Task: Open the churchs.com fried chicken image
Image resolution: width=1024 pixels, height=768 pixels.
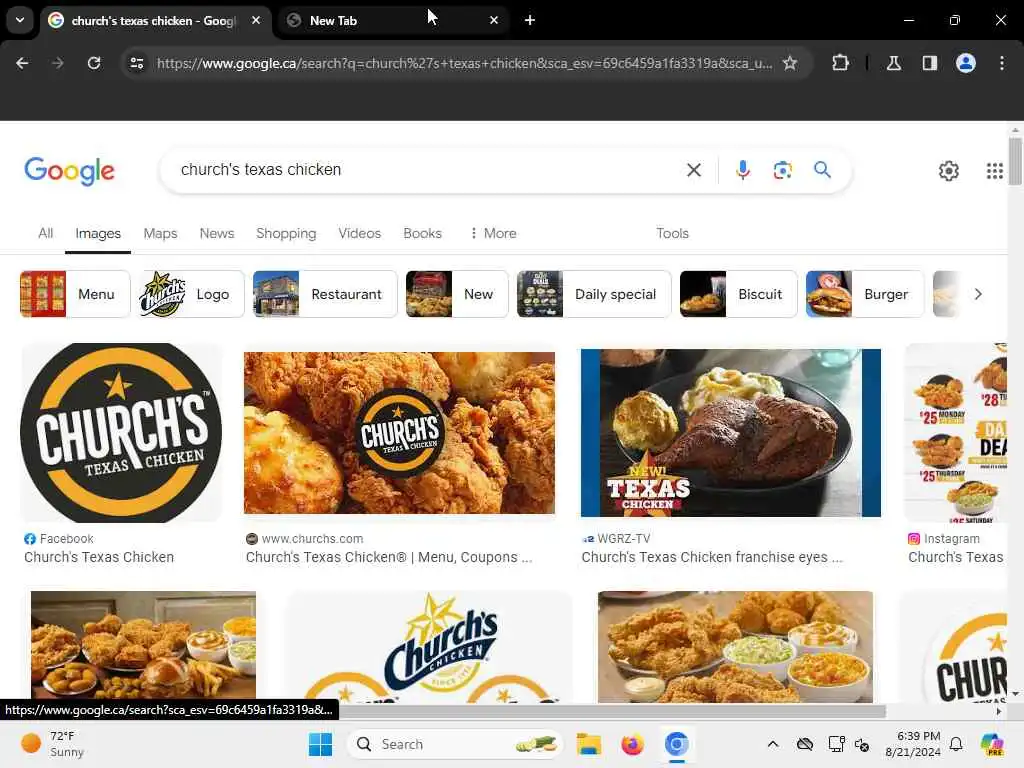Action: click(x=399, y=432)
